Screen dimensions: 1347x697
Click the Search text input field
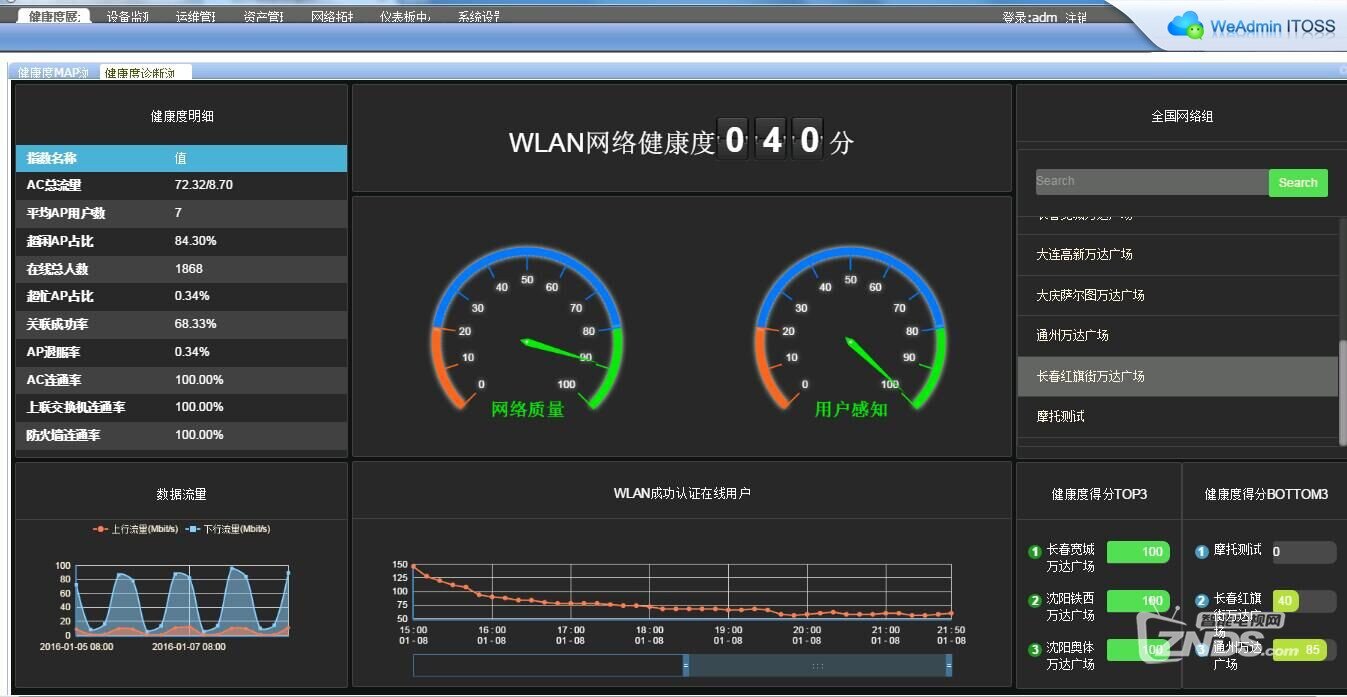tap(1151, 182)
